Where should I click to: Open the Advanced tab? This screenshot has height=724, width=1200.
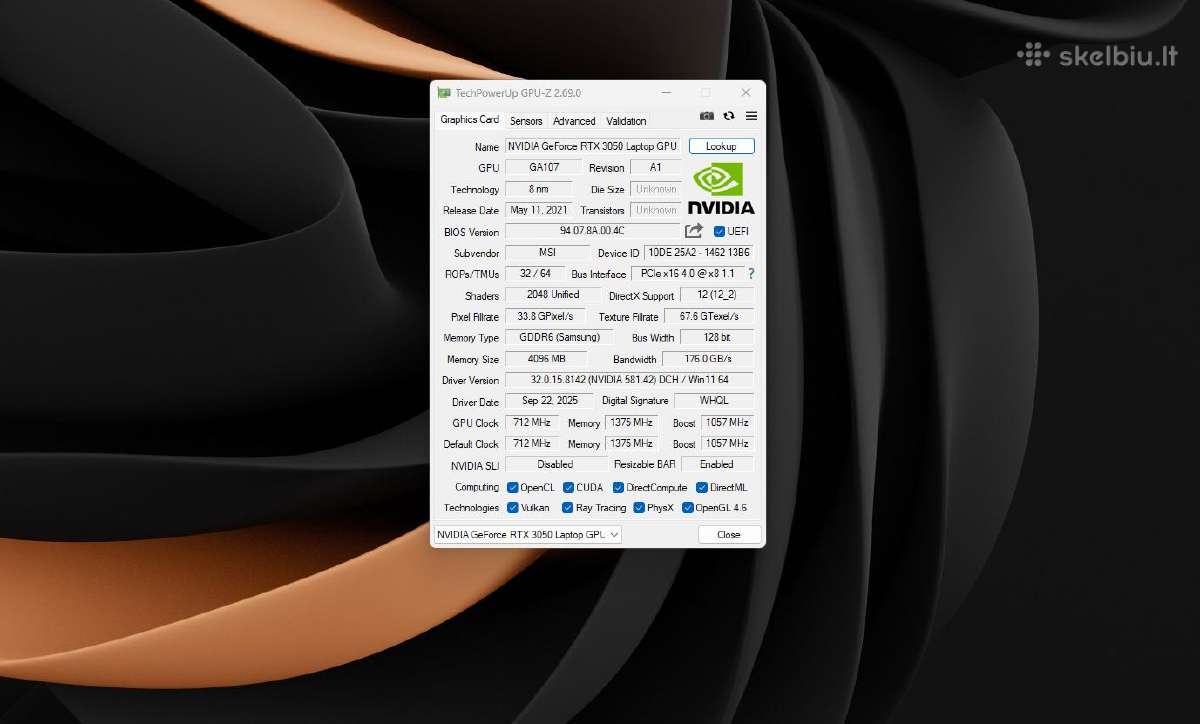574,121
